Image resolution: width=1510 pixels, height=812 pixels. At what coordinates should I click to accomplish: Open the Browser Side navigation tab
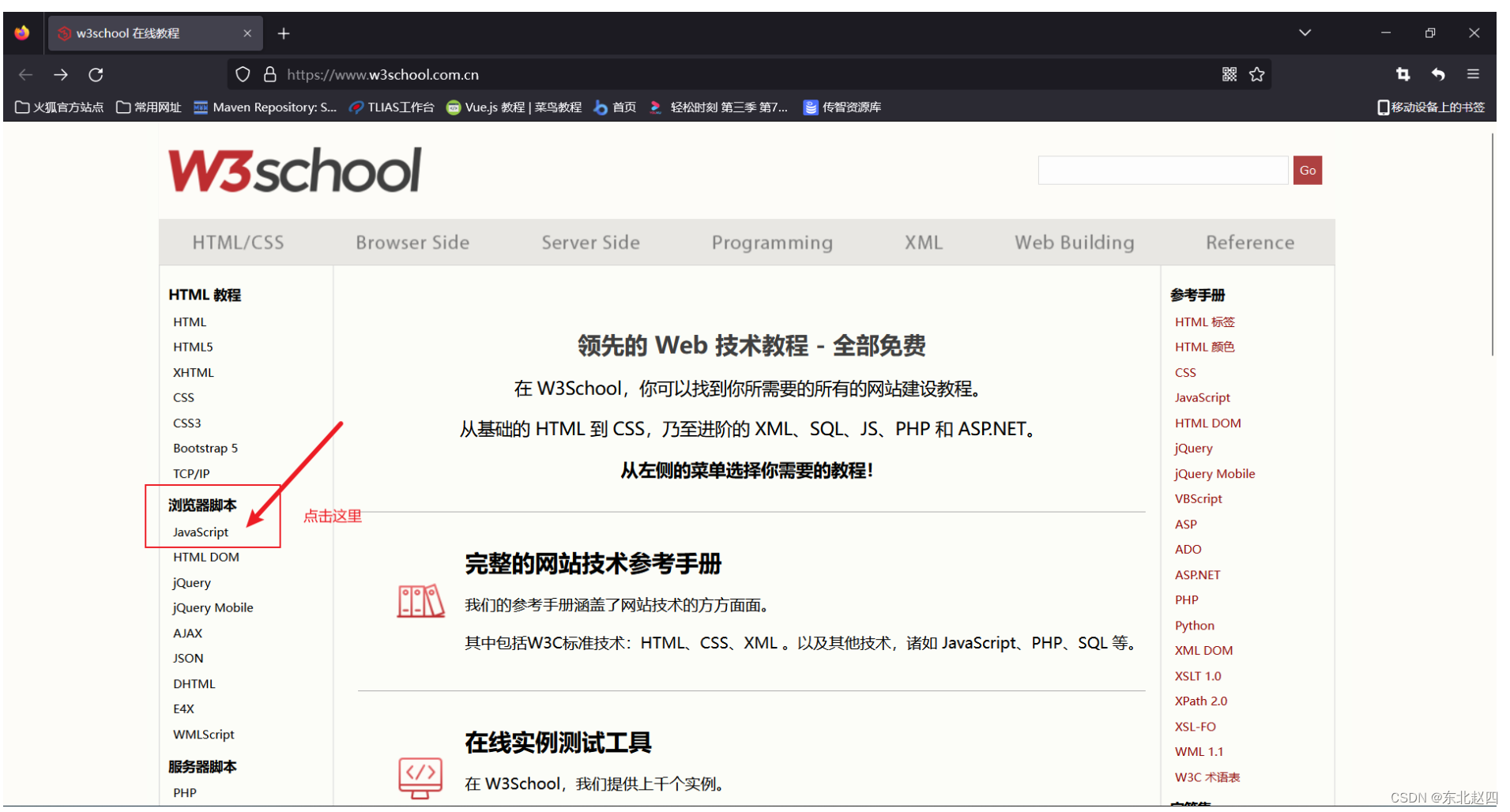pyautogui.click(x=412, y=242)
